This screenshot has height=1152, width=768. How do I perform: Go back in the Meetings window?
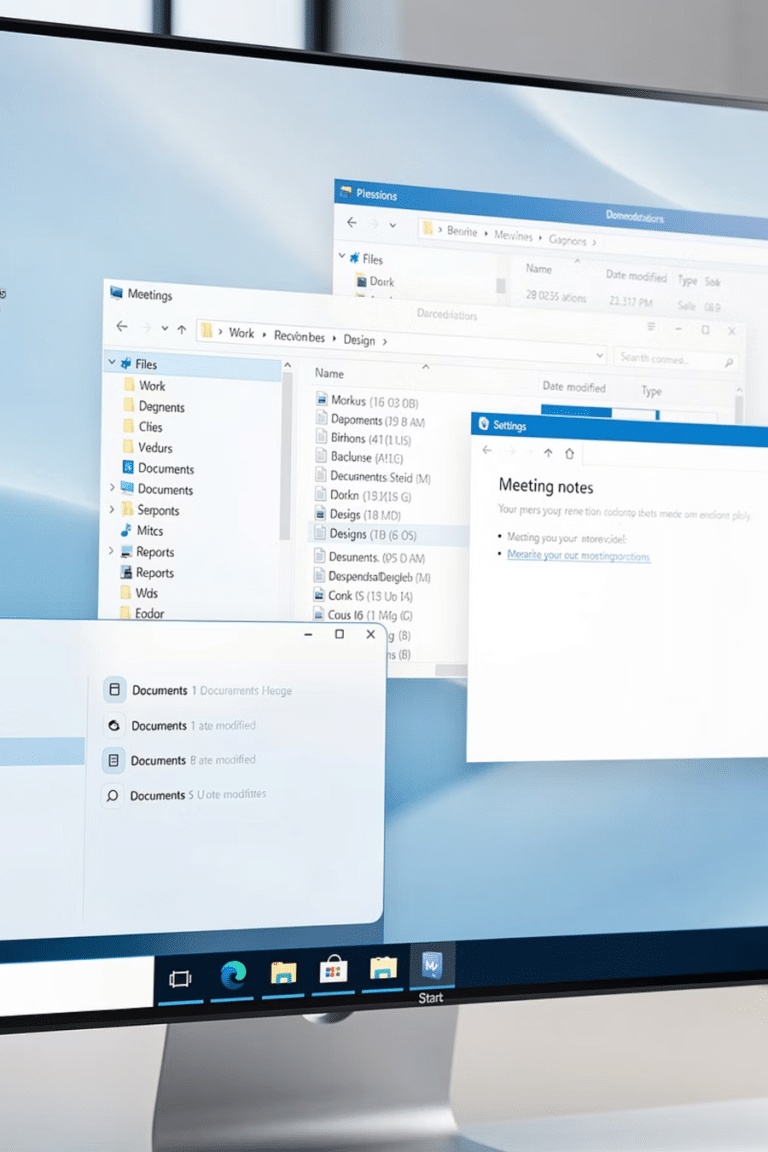[x=122, y=326]
